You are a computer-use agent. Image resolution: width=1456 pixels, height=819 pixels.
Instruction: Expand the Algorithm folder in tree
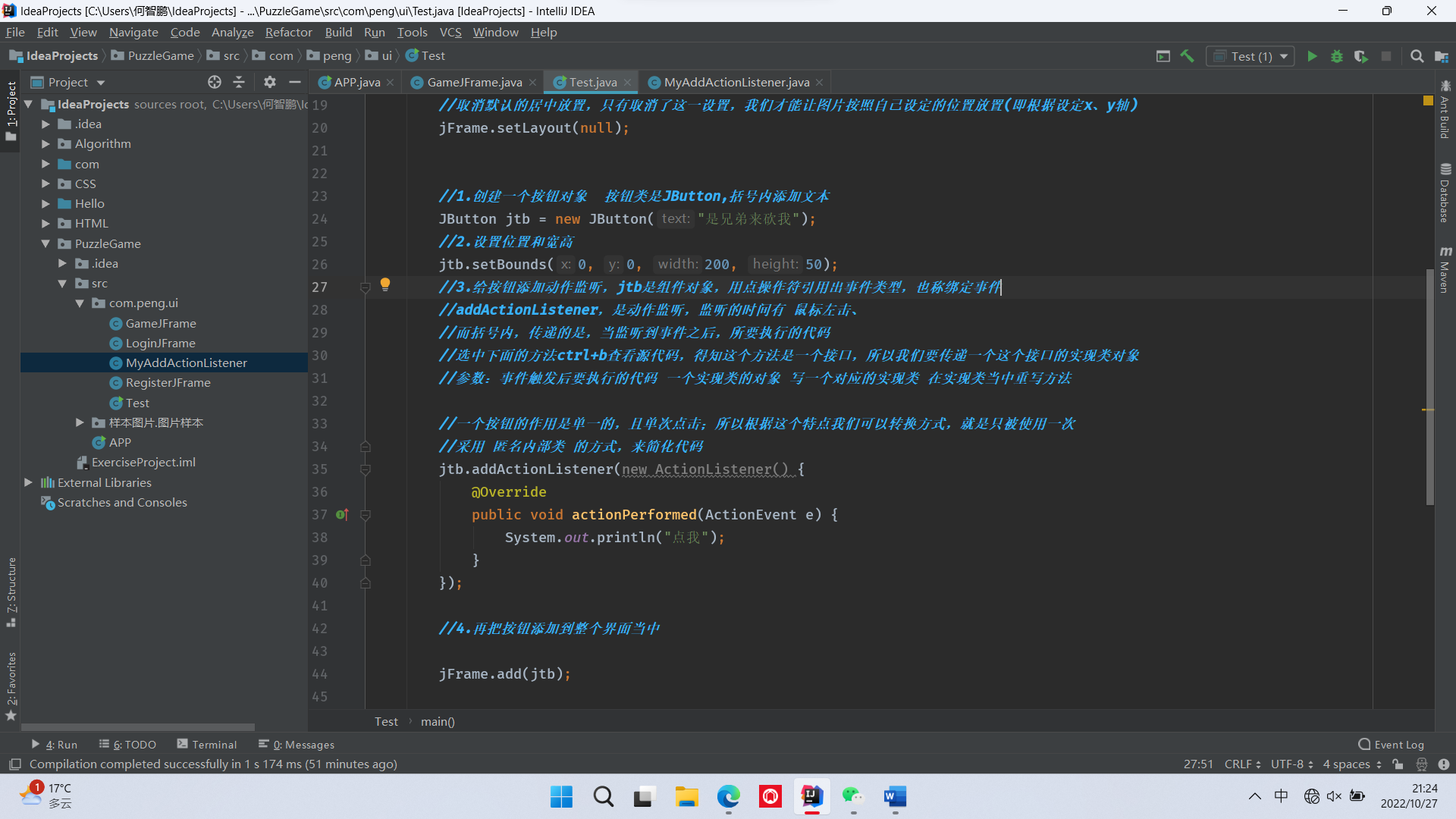tap(45, 144)
